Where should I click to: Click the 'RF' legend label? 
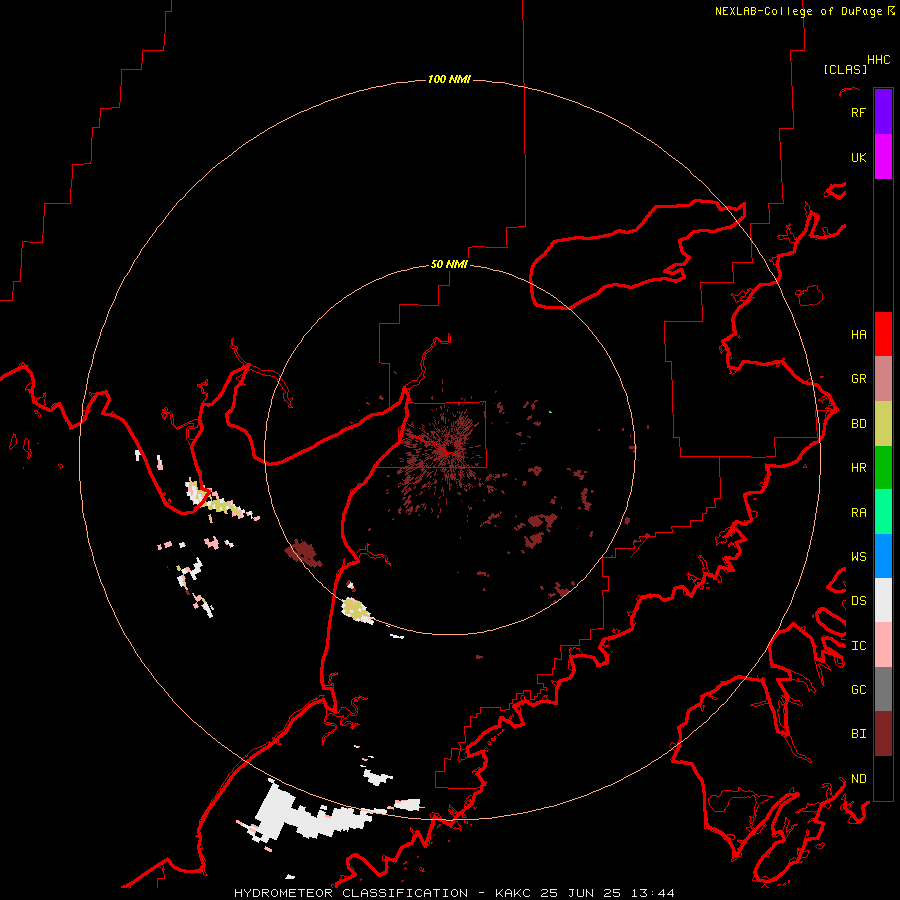(x=858, y=112)
